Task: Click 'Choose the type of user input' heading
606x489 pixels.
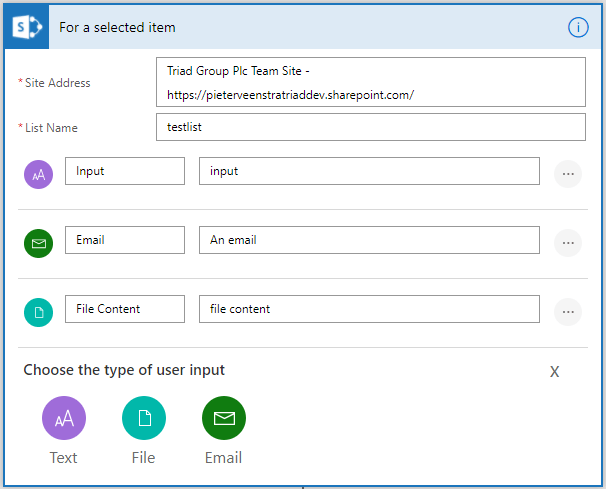Action: pos(124,370)
